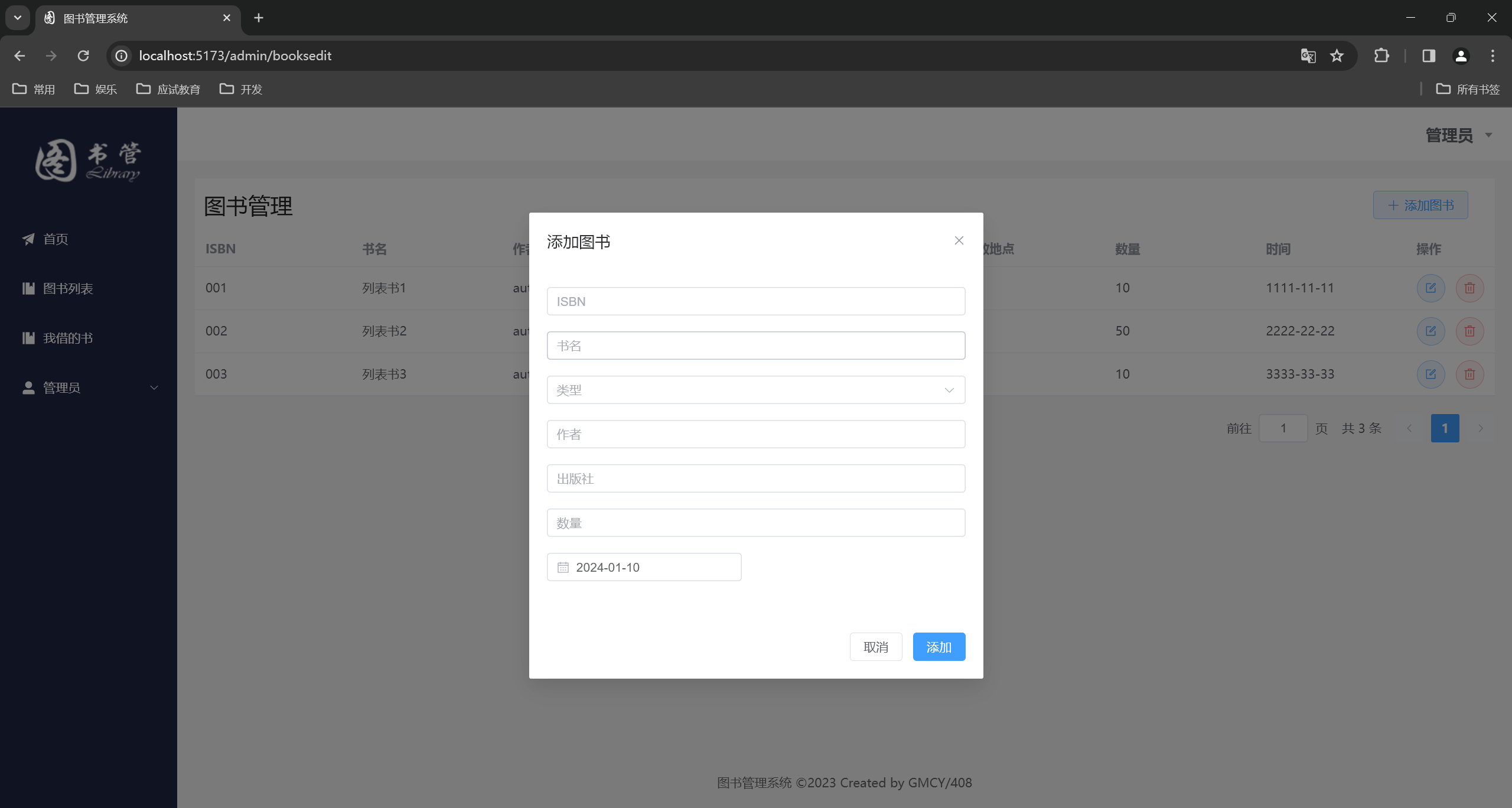Close the 添加图书 dialog with the X icon
Viewport: 1512px width, 808px height.
959,240
